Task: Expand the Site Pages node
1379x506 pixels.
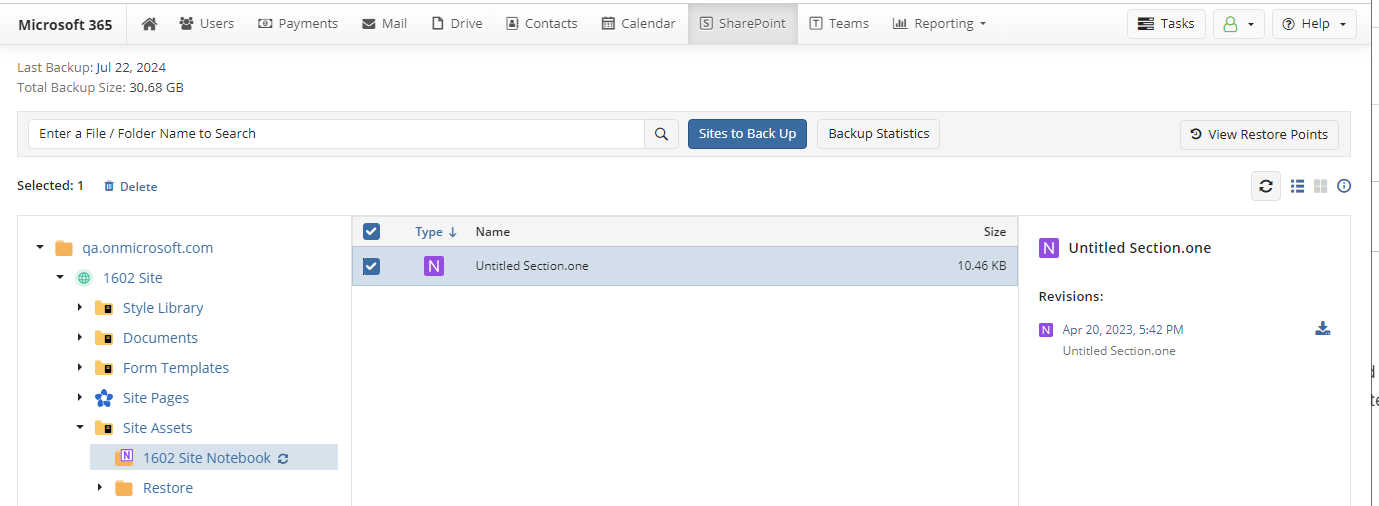Action: (x=80, y=397)
